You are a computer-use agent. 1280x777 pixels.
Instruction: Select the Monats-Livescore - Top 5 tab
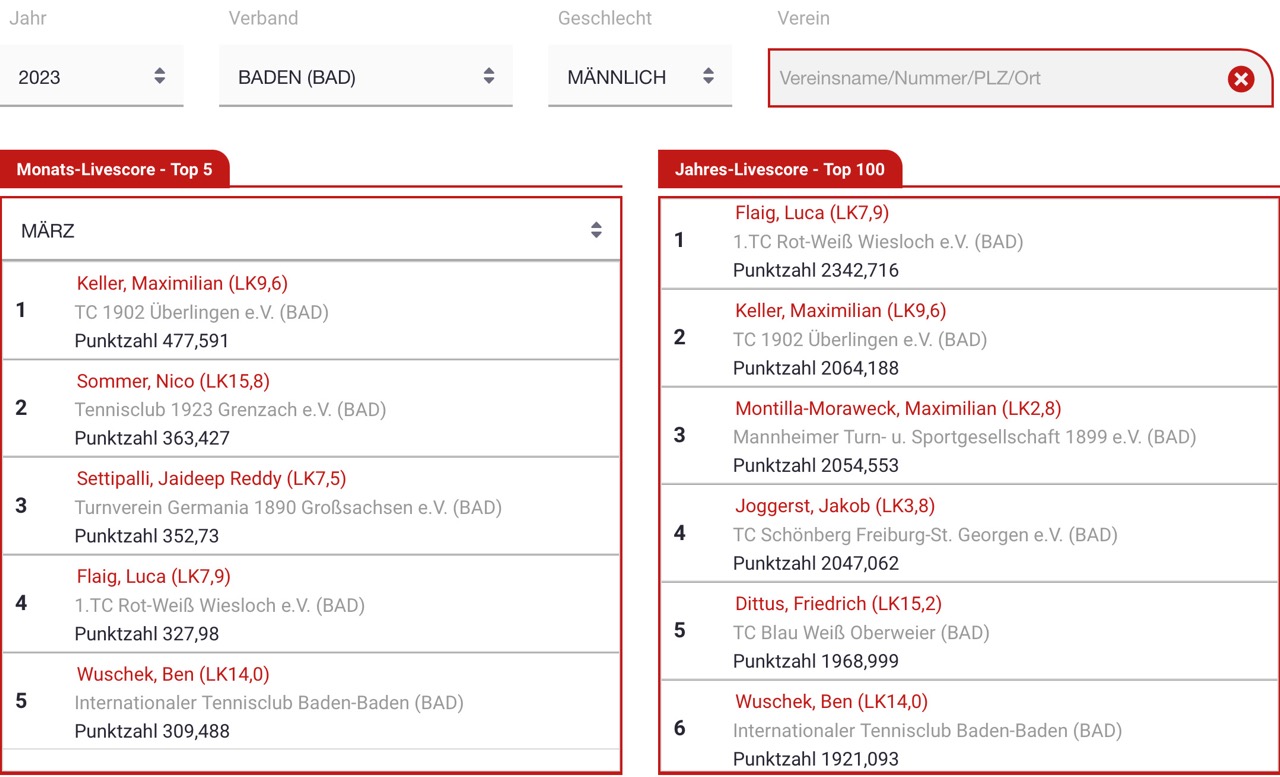click(x=115, y=169)
